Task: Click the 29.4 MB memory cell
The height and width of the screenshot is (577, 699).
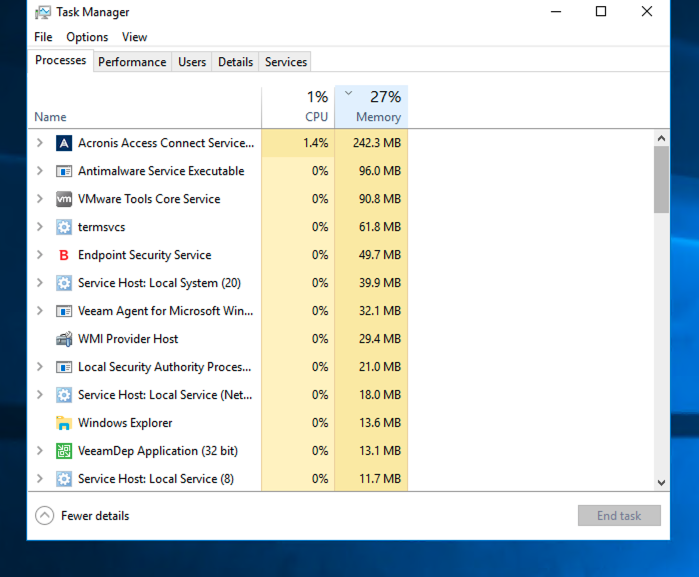Action: point(371,339)
